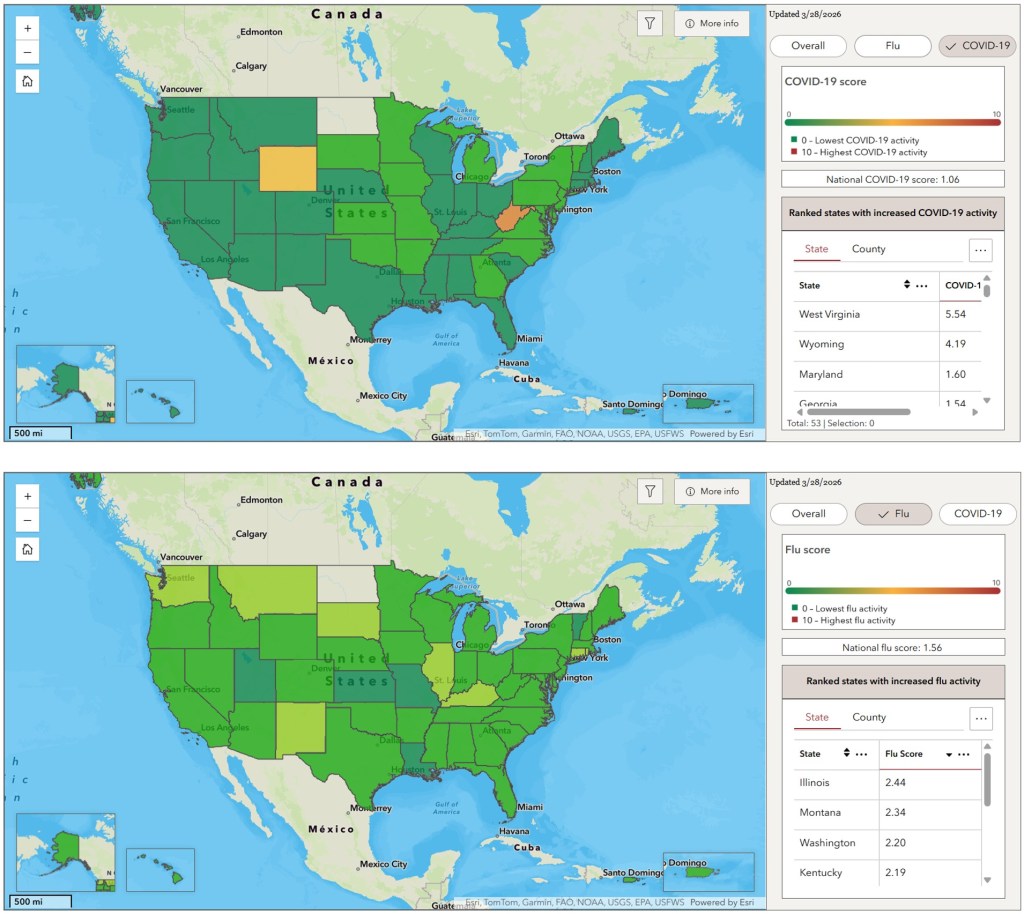Zoom in on the COVID-19 map
This screenshot has height=914, width=1024.
click(27, 29)
